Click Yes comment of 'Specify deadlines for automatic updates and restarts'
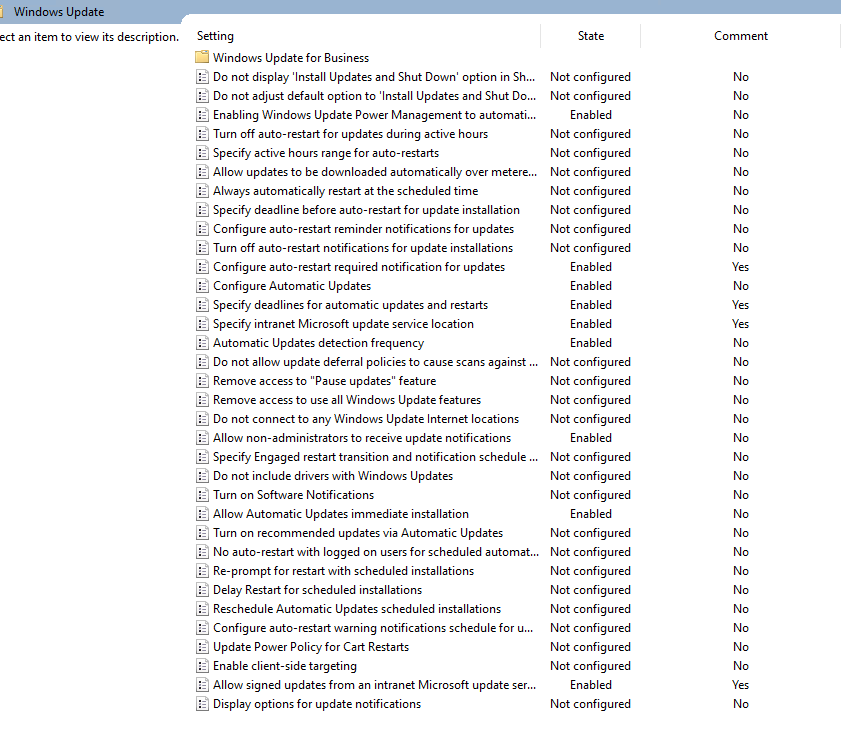 point(741,305)
